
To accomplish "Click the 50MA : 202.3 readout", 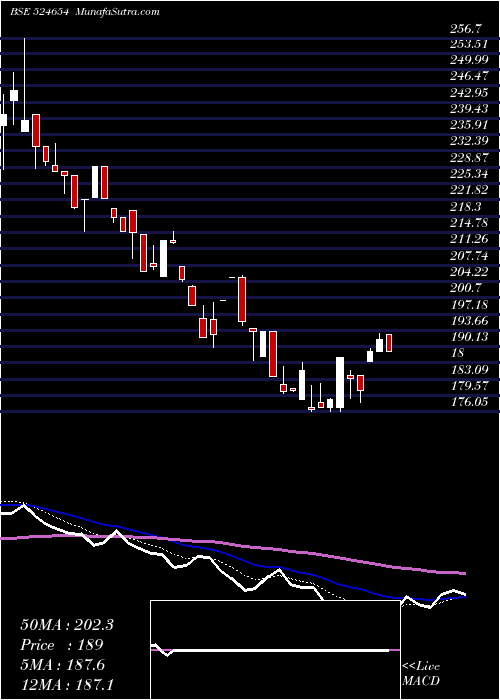I will (x=67, y=625).
